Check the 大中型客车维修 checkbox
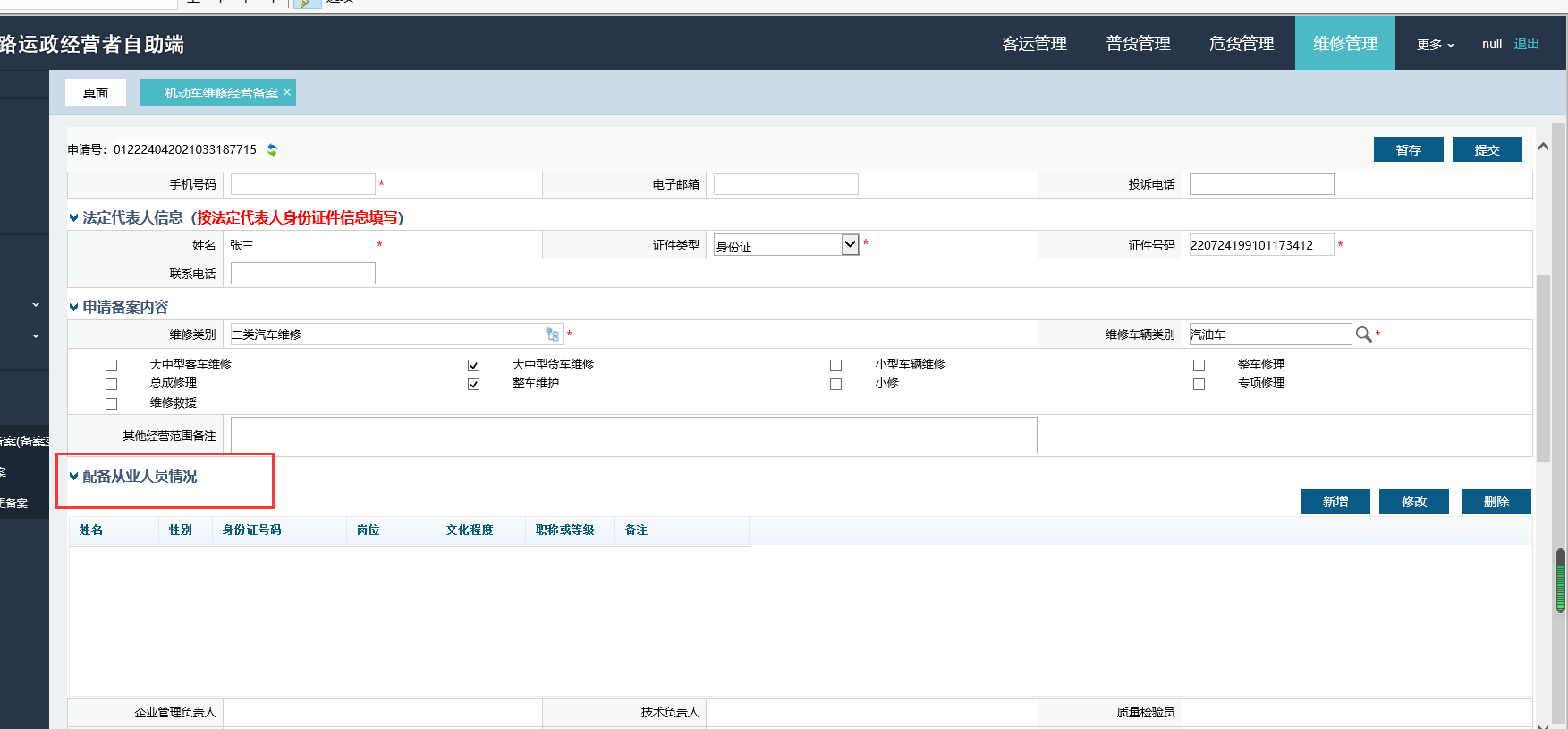This screenshot has width=1568, height=729. 112,365
